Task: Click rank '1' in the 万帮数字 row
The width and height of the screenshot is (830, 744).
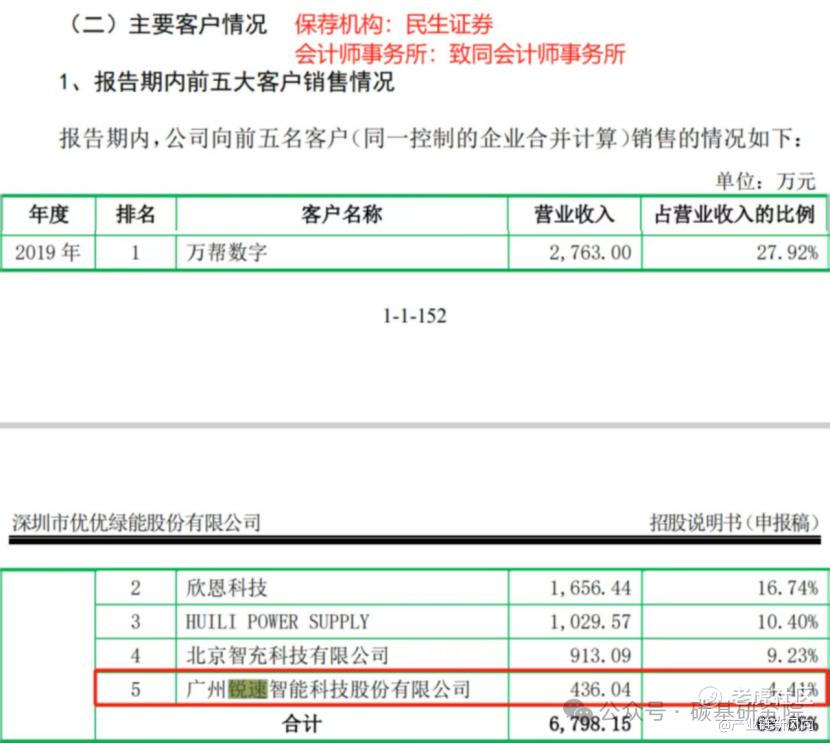Action: pos(136,252)
